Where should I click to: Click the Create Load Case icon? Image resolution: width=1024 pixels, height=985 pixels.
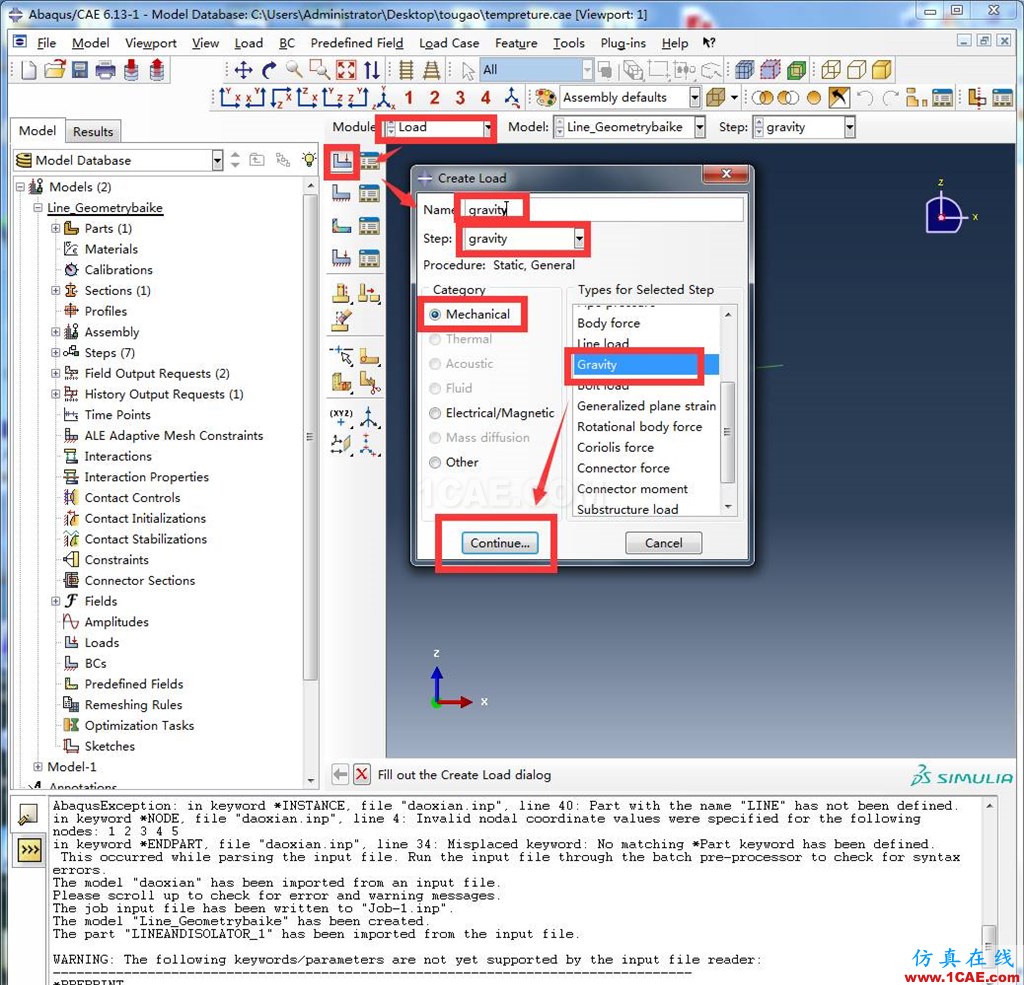coord(341,258)
